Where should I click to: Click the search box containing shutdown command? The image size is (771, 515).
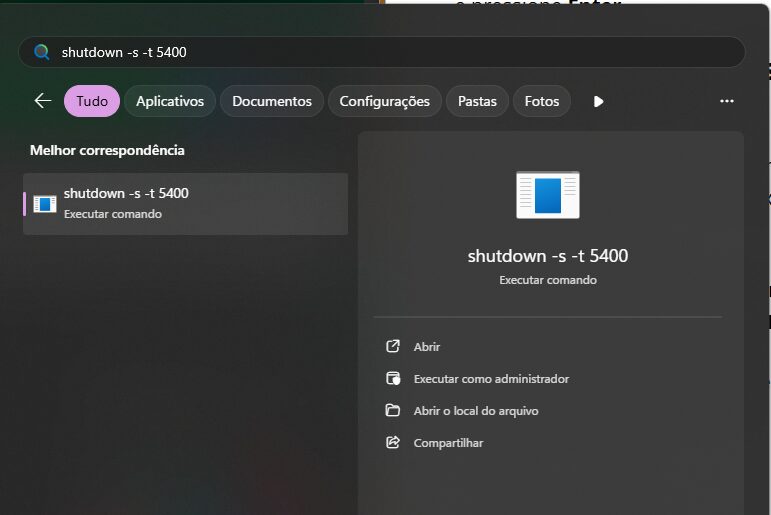[390, 52]
